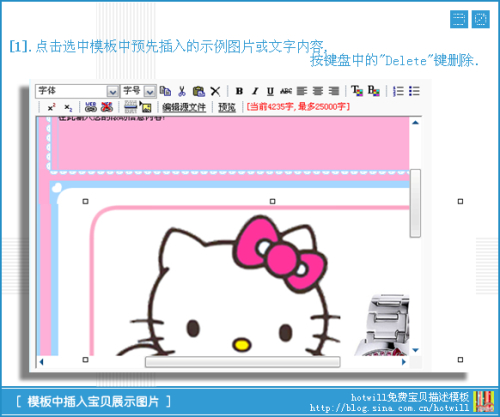
Task: Apply strikethrough with the ABC icon
Action: [x=286, y=91]
